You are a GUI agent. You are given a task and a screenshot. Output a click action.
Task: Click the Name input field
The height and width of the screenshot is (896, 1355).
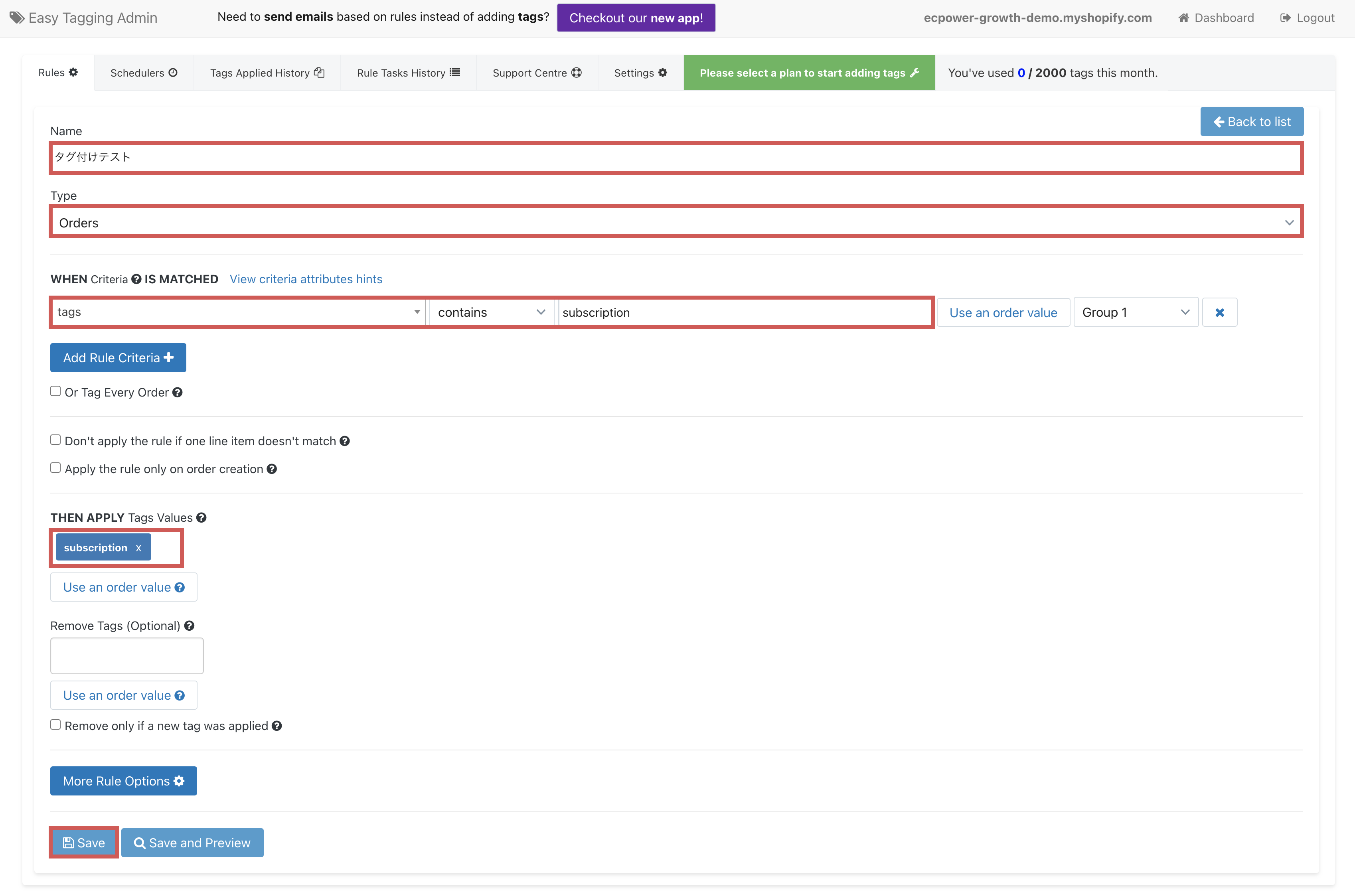pos(677,157)
